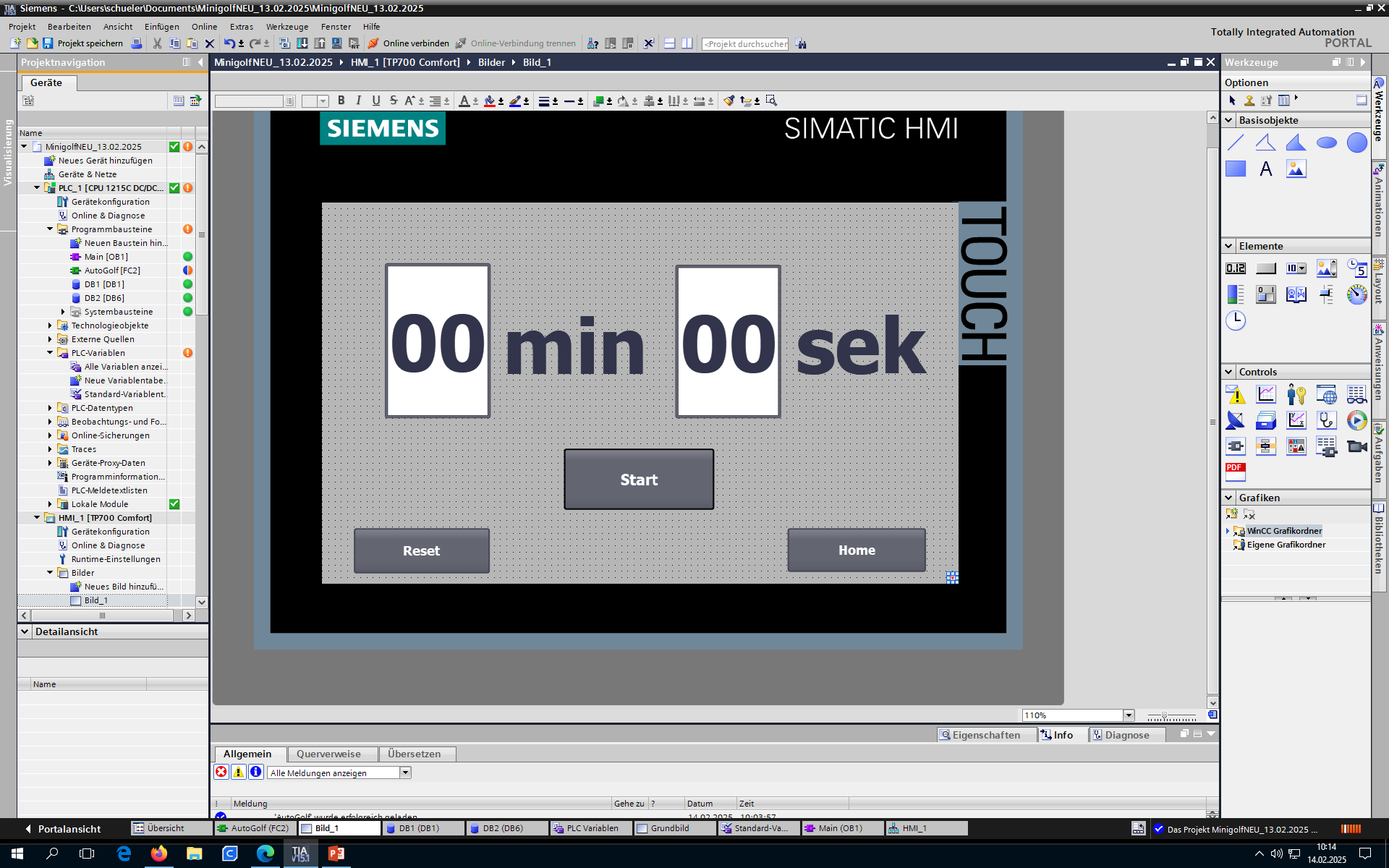Switch to the Querverweise tab

pyautogui.click(x=328, y=754)
